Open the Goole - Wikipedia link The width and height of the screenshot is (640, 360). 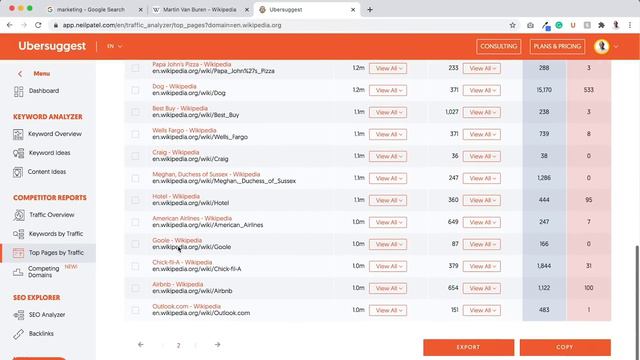click(x=177, y=240)
